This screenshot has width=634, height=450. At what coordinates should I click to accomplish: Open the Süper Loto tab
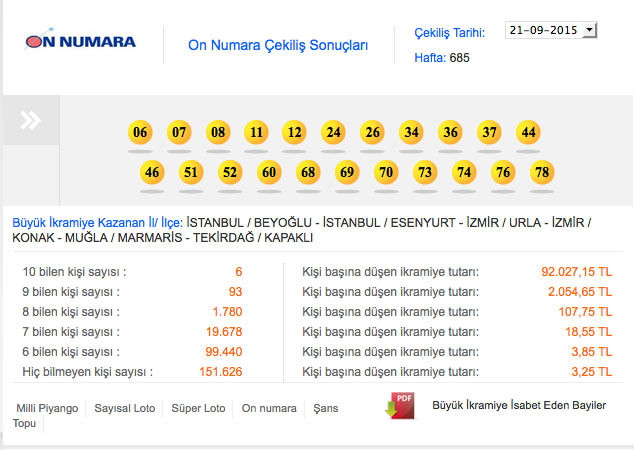(x=198, y=408)
